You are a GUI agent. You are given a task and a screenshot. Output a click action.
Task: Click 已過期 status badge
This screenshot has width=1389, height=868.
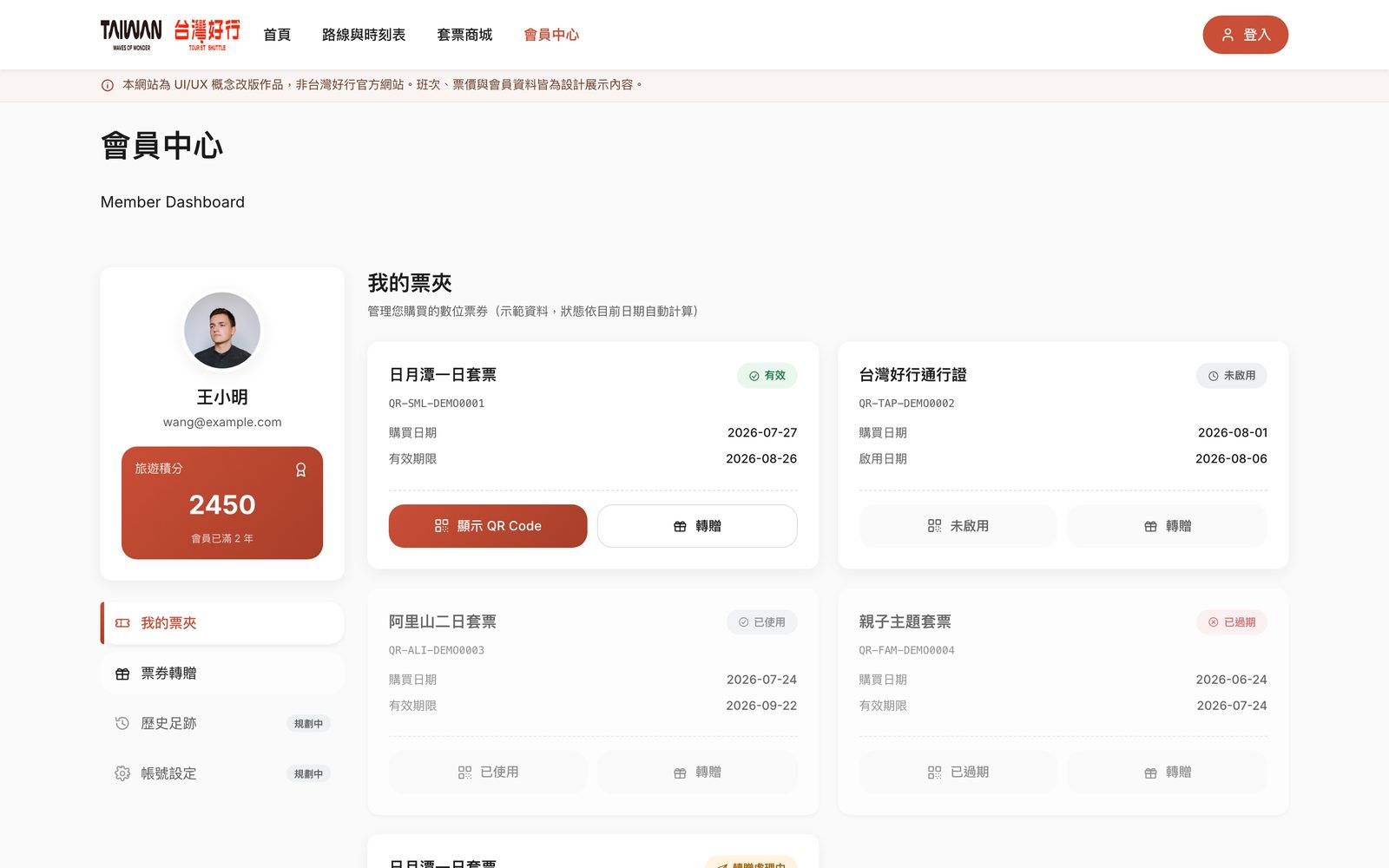(1232, 622)
